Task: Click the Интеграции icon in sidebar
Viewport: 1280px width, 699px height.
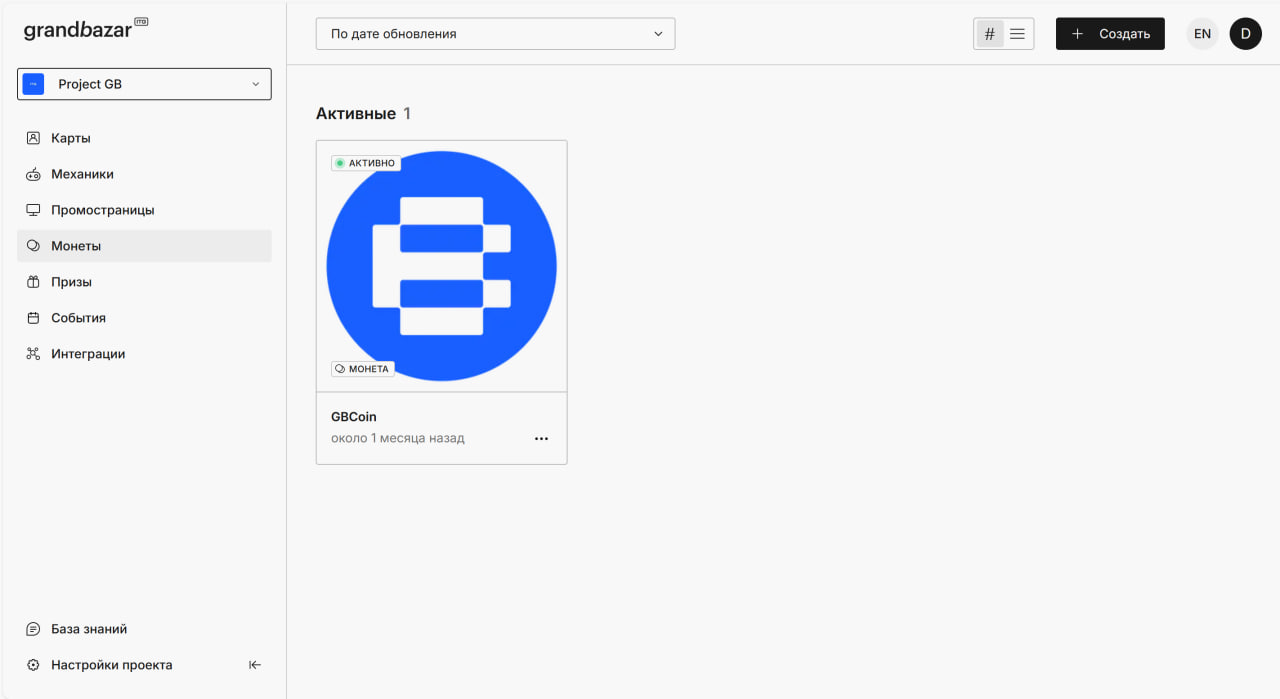Action: point(33,354)
